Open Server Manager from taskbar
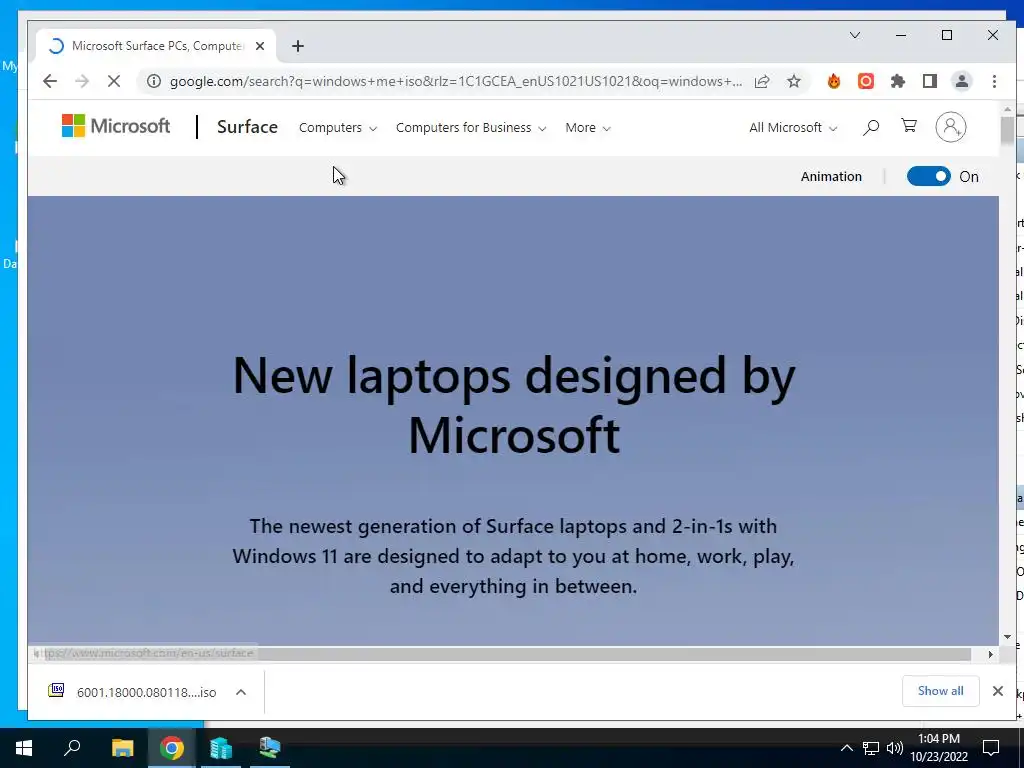 pos(221,748)
